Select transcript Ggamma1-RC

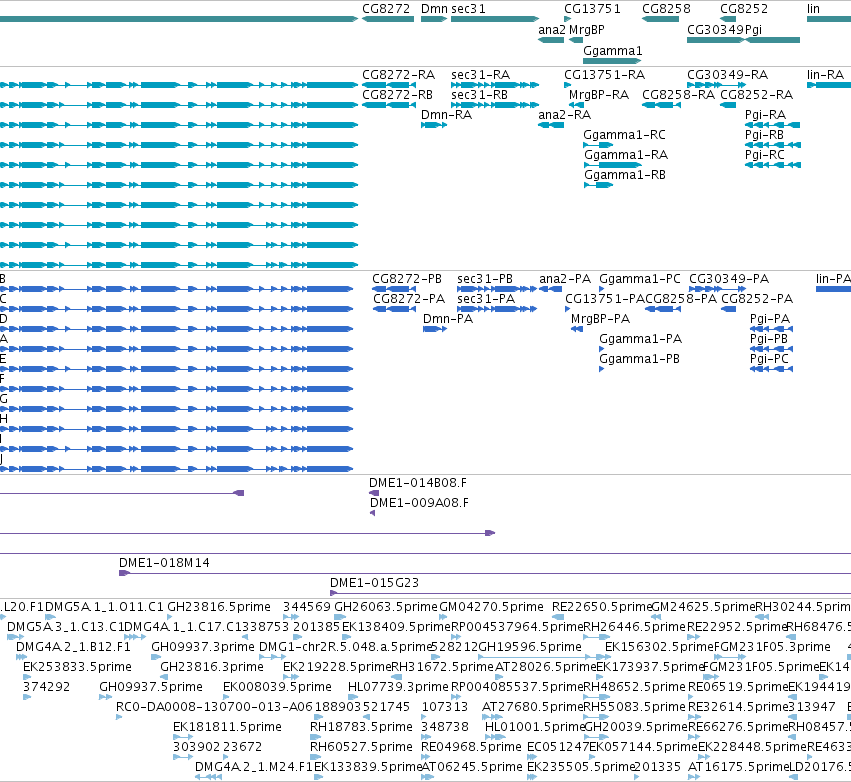624,135
